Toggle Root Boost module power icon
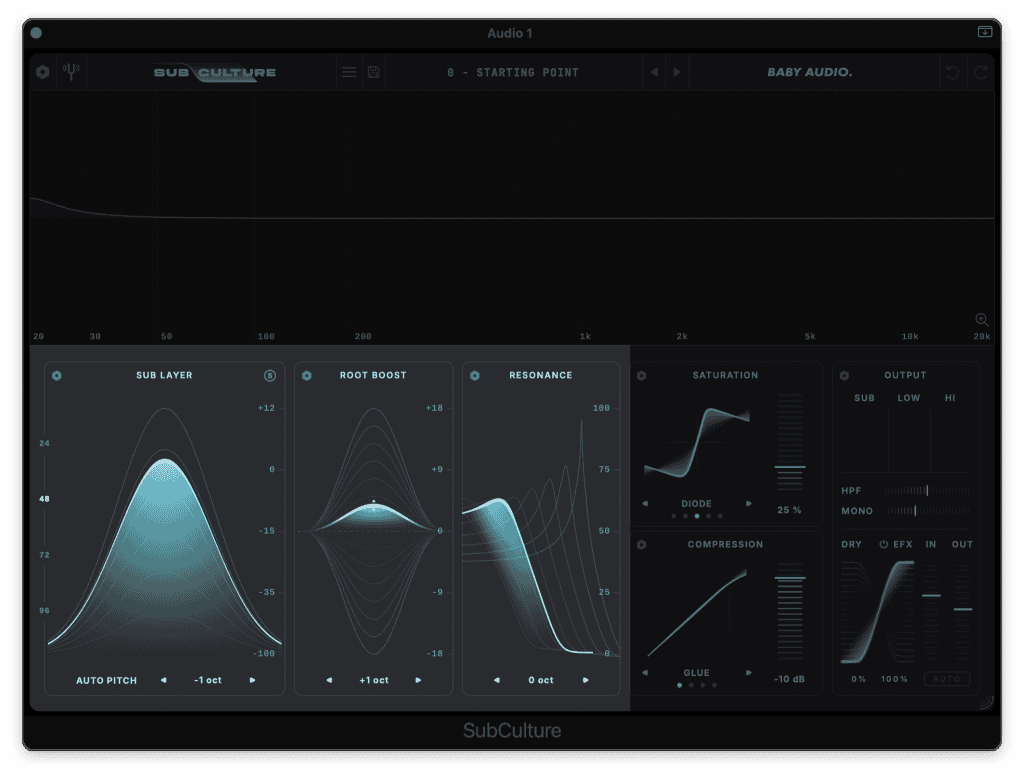Viewport: 1024px width, 777px height. pyautogui.click(x=307, y=375)
